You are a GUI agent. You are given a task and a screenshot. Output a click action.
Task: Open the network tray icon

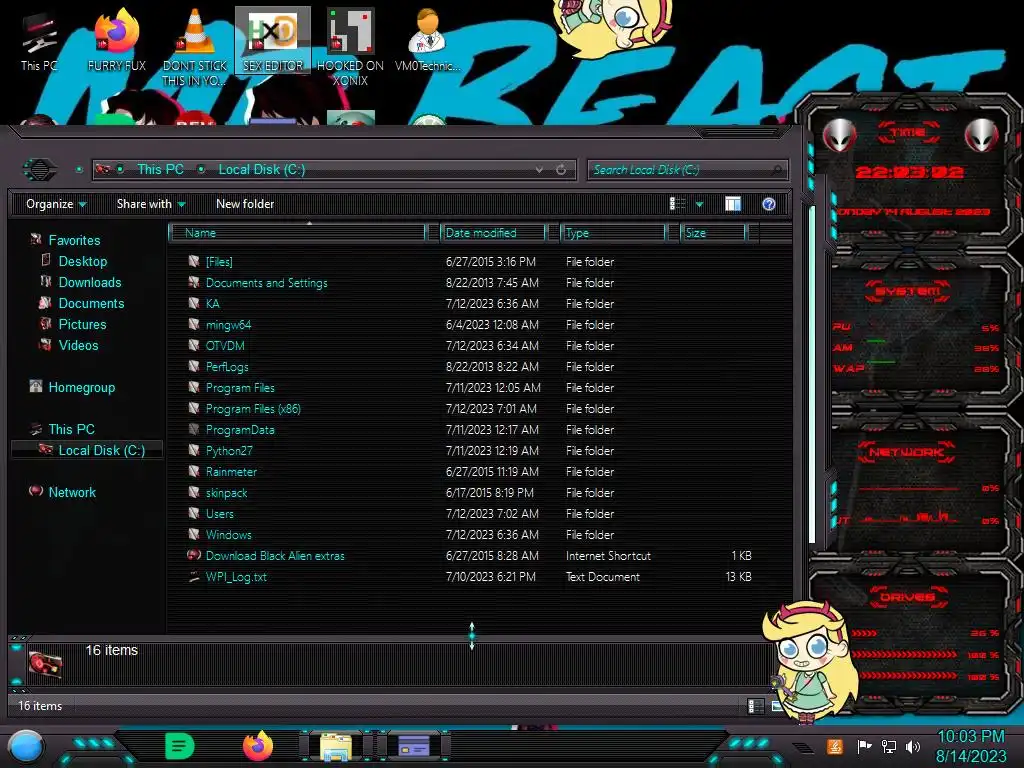[x=888, y=746]
